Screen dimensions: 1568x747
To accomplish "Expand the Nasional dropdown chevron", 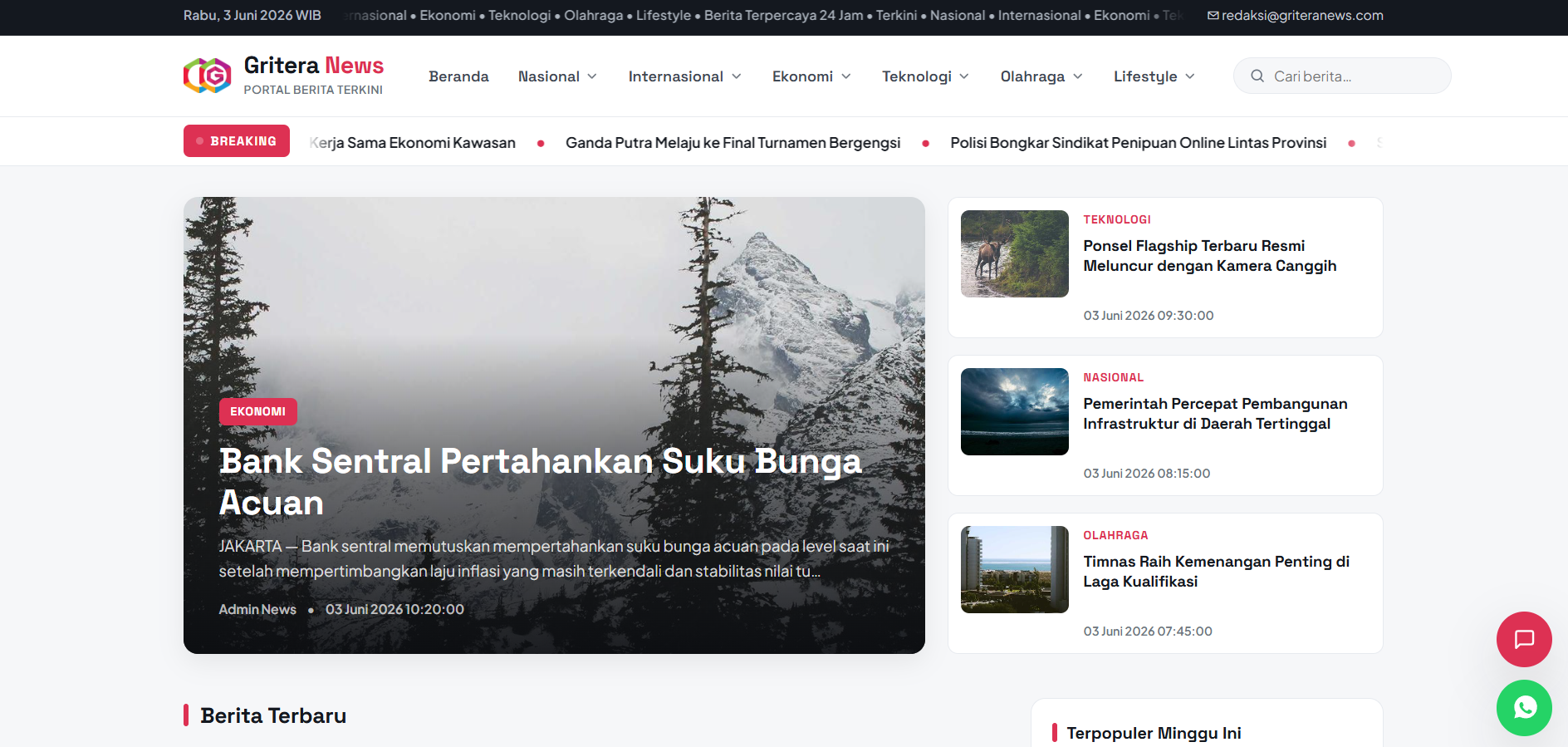I will pyautogui.click(x=592, y=76).
